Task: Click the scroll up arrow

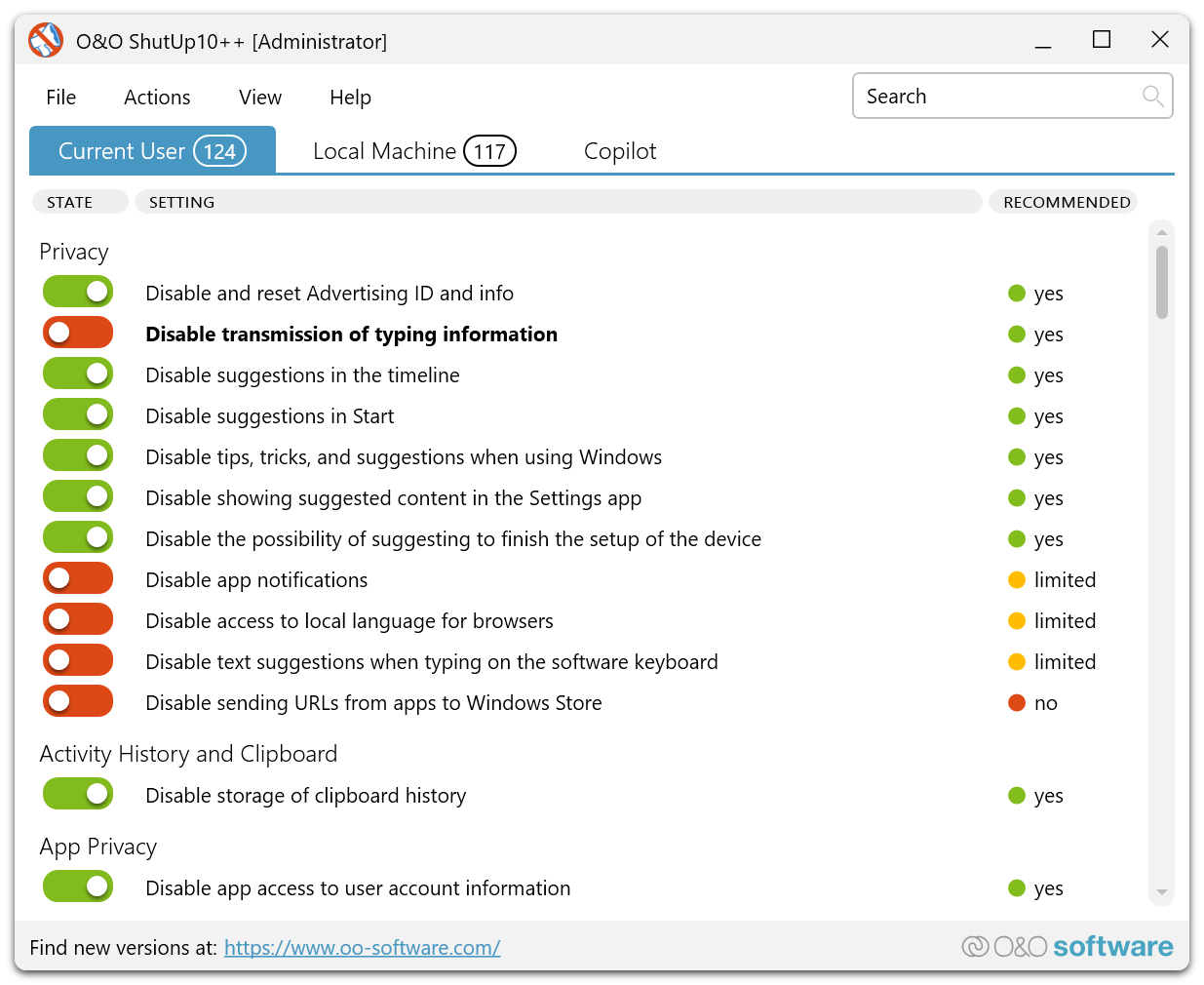Action: (1161, 232)
